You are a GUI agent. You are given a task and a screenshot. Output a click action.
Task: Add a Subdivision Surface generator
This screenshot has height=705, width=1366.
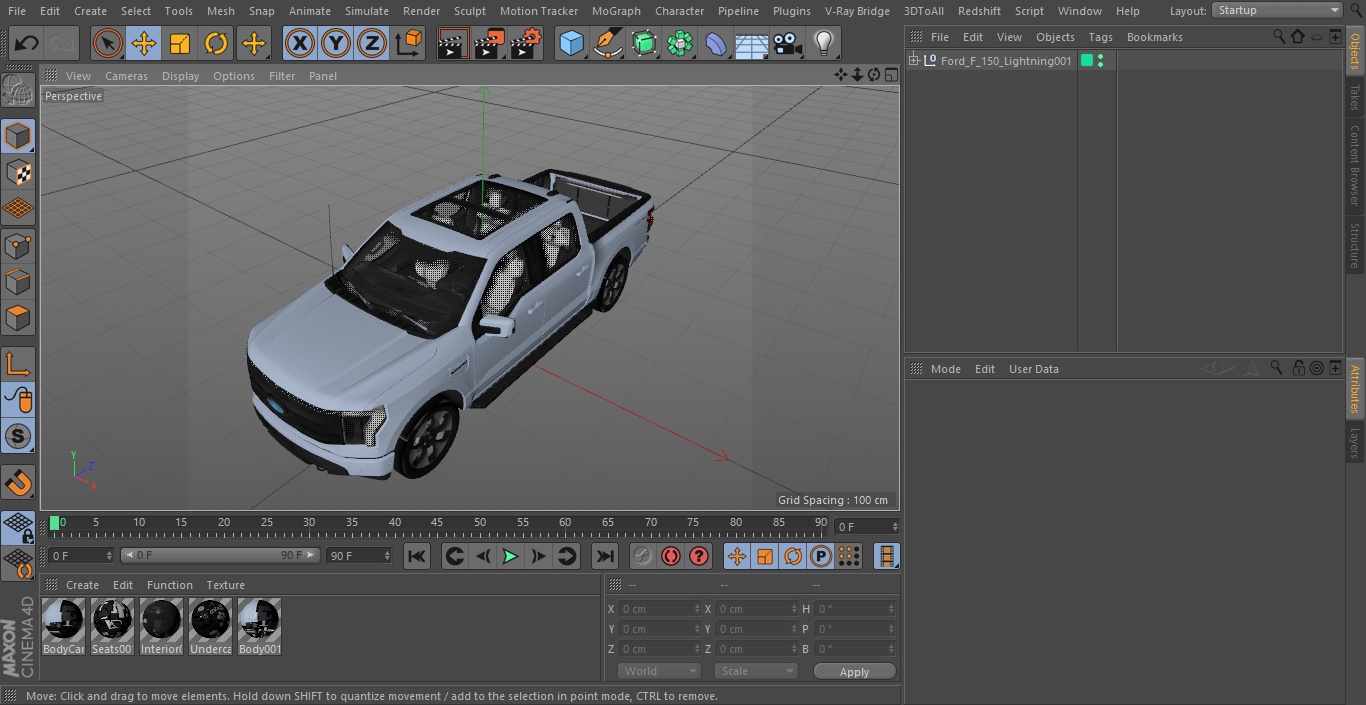click(644, 43)
